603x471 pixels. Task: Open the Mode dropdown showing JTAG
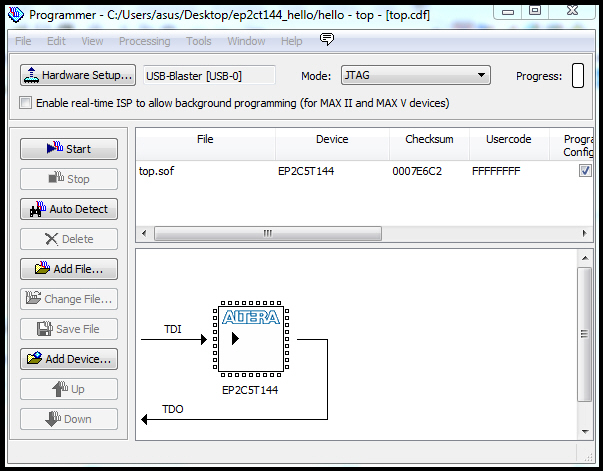coord(416,75)
